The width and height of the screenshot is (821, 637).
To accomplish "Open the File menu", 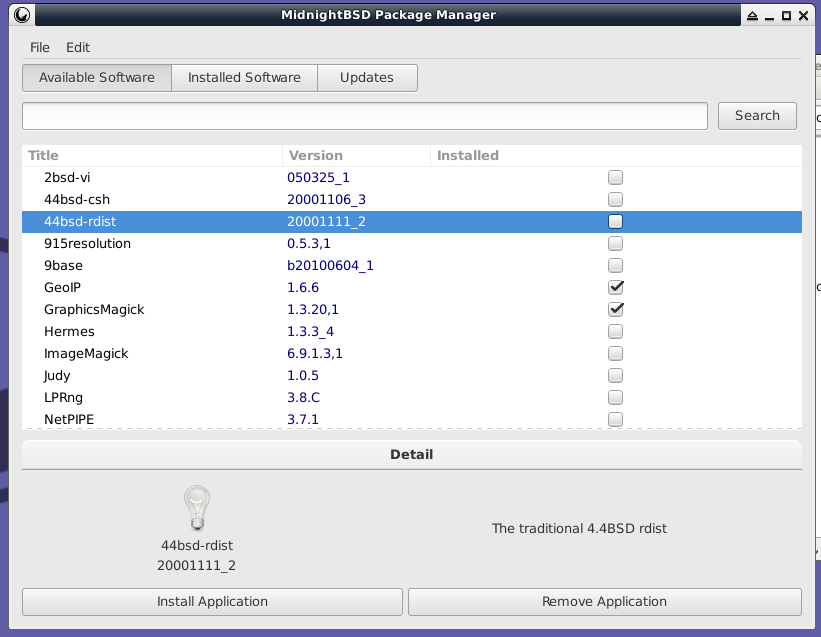I will [40, 47].
